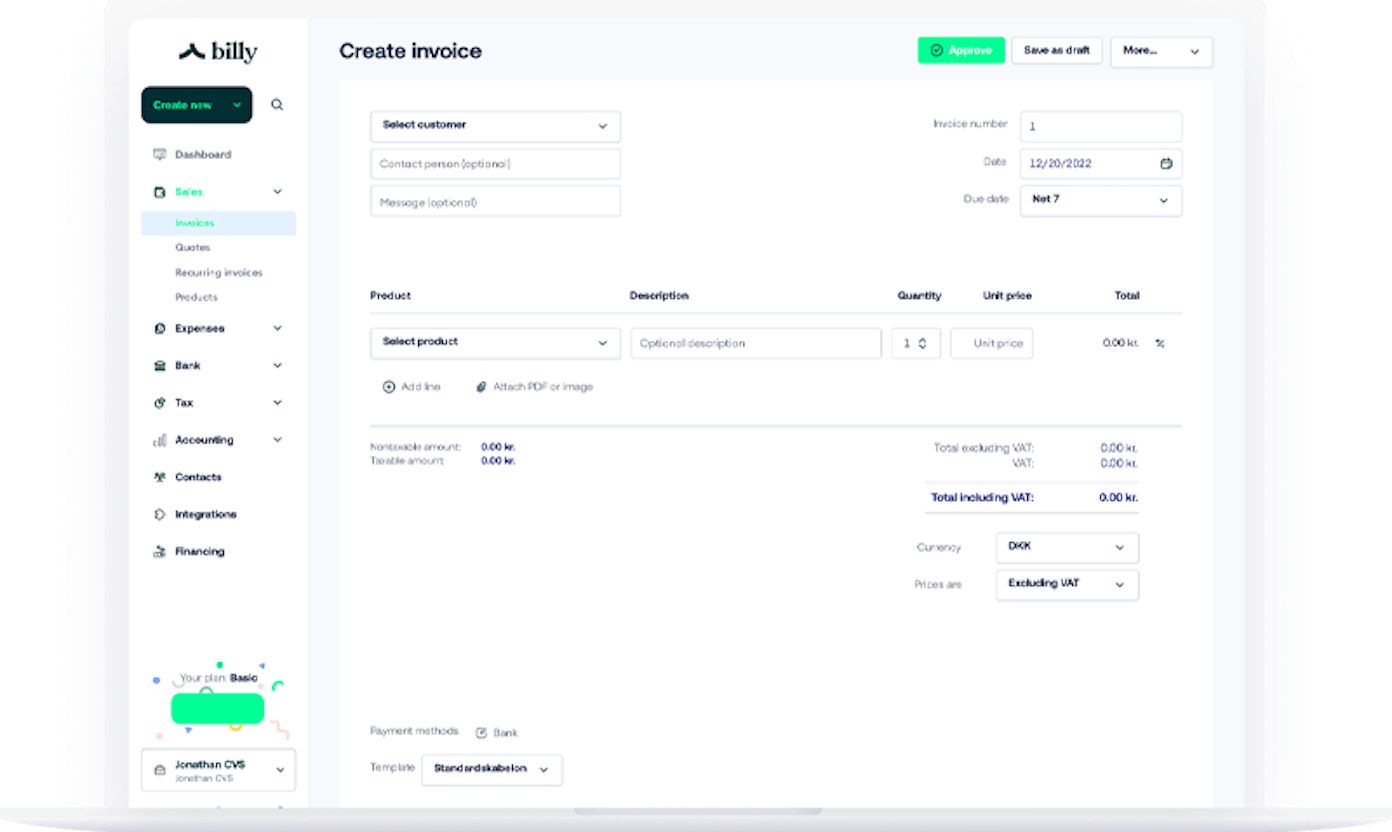Image resolution: width=1392 pixels, height=832 pixels.
Task: Expand the Tax section chevron
Action: 277,403
